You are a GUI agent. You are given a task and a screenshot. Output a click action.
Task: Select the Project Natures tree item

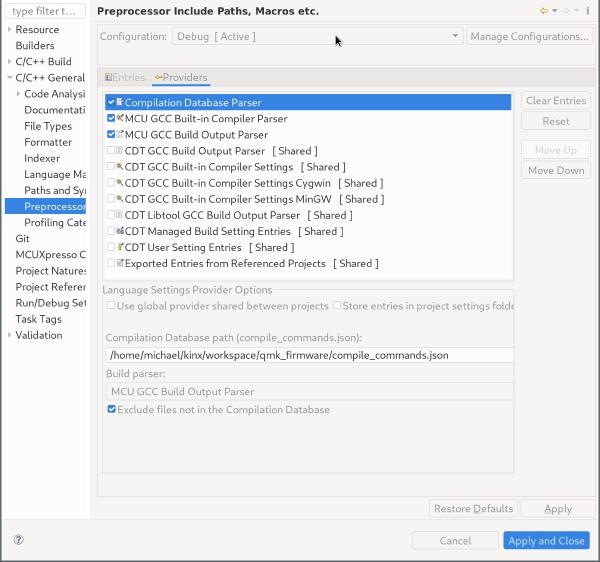50,270
